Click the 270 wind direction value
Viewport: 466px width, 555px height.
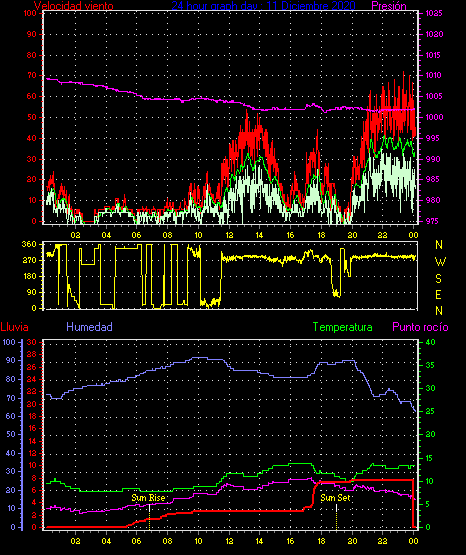[x=29, y=260]
